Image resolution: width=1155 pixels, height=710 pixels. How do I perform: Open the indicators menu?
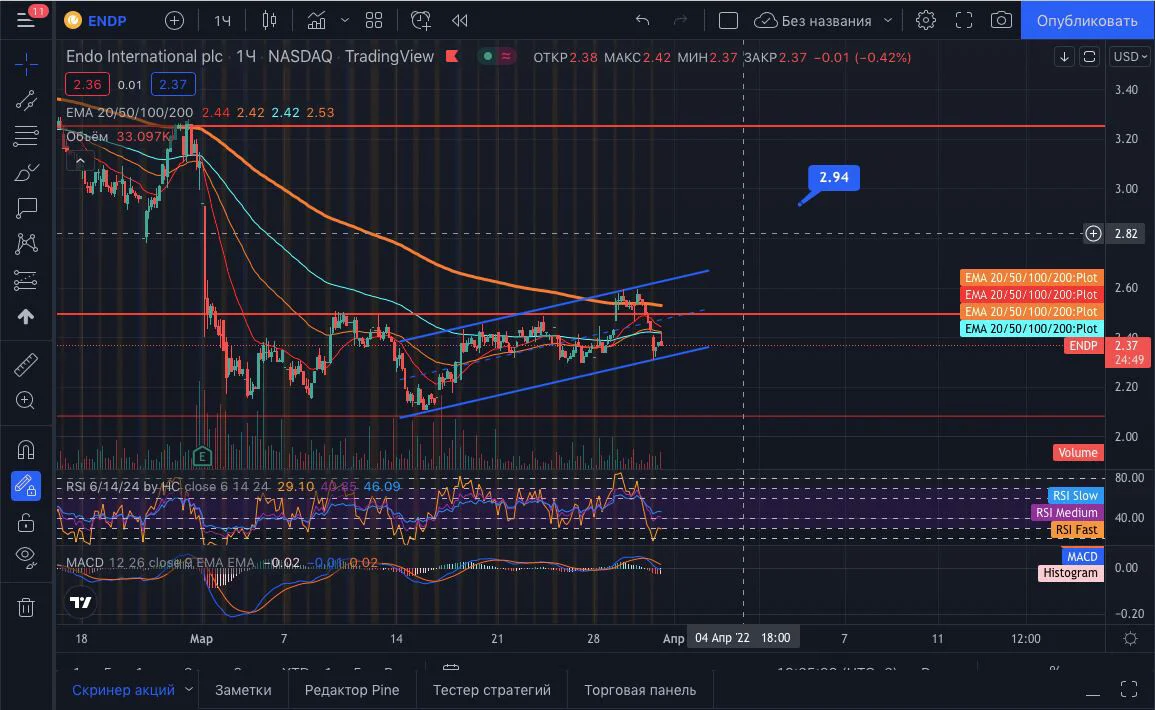click(x=317, y=21)
